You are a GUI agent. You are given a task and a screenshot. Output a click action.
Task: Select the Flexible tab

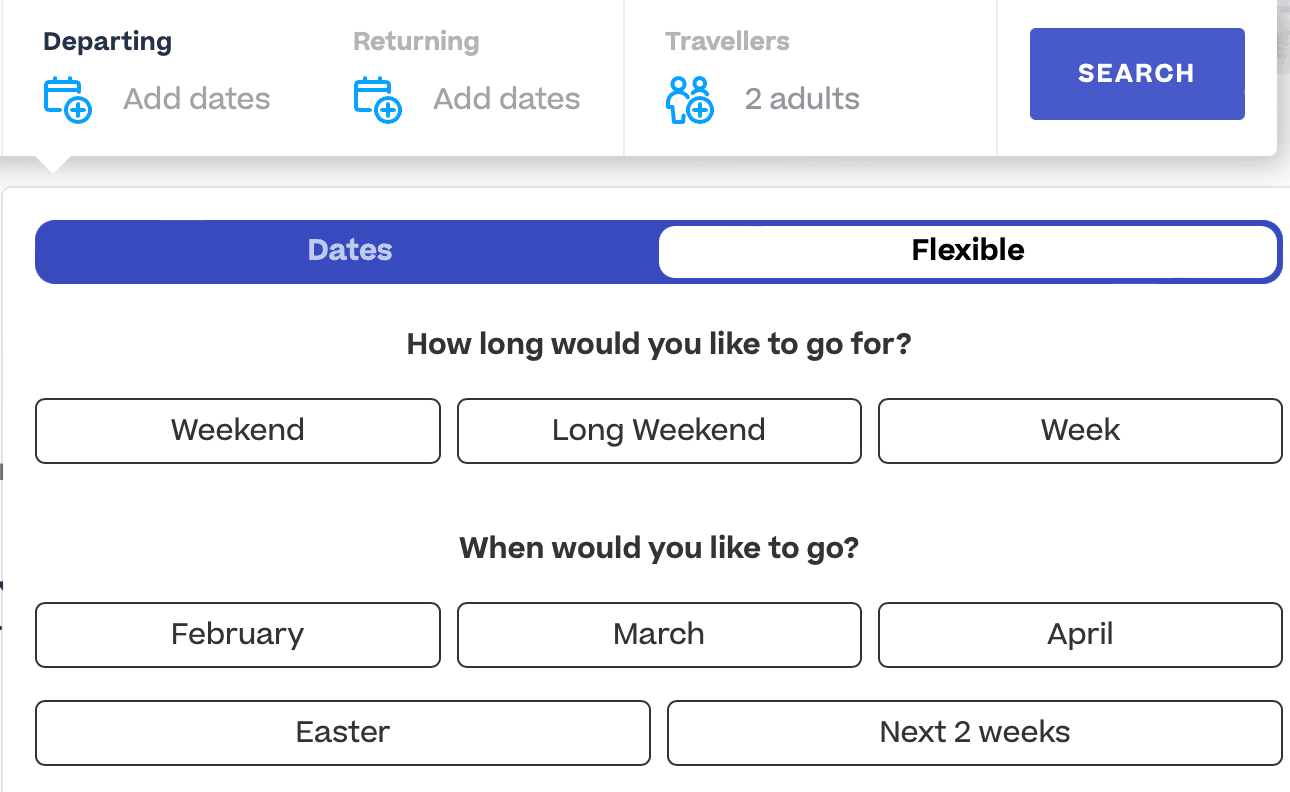[967, 250]
